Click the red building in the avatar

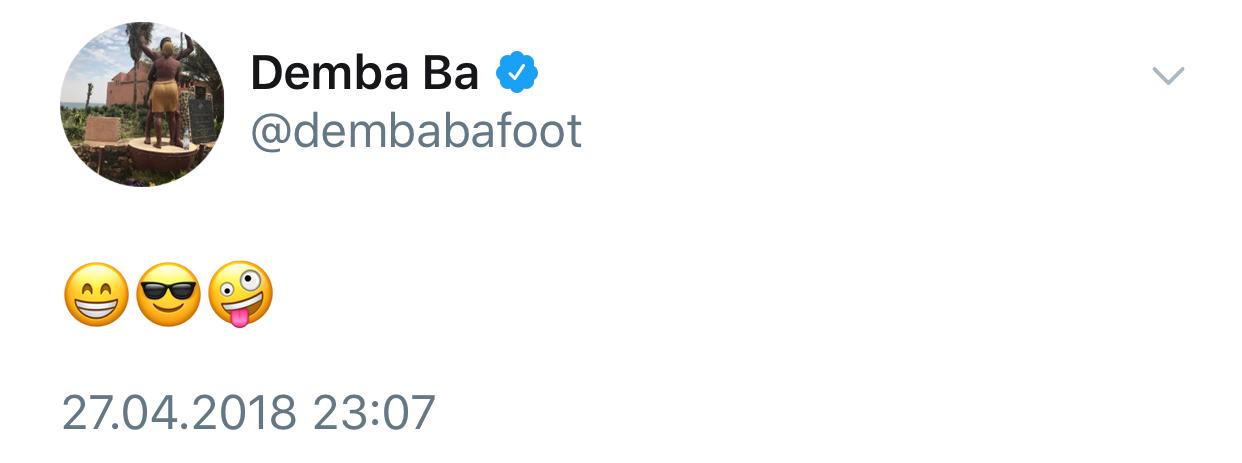(x=121, y=89)
